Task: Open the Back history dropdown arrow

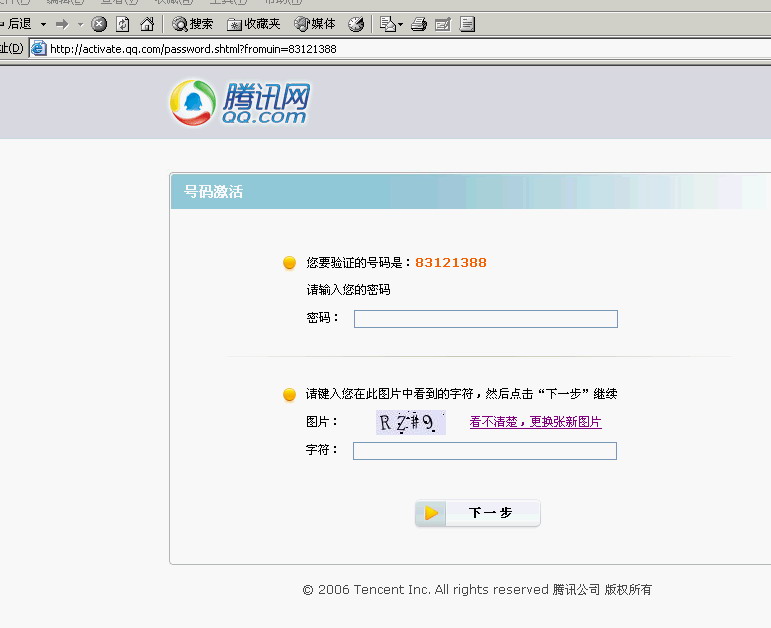Action: pyautogui.click(x=43, y=24)
